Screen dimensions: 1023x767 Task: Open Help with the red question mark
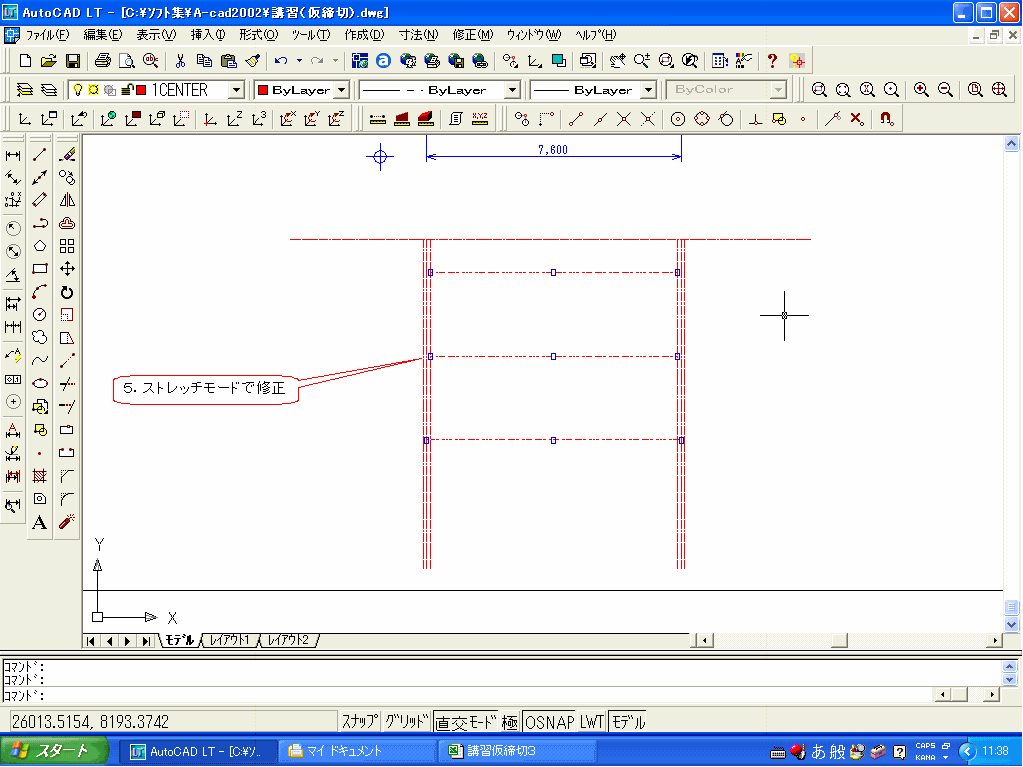pyautogui.click(x=772, y=61)
